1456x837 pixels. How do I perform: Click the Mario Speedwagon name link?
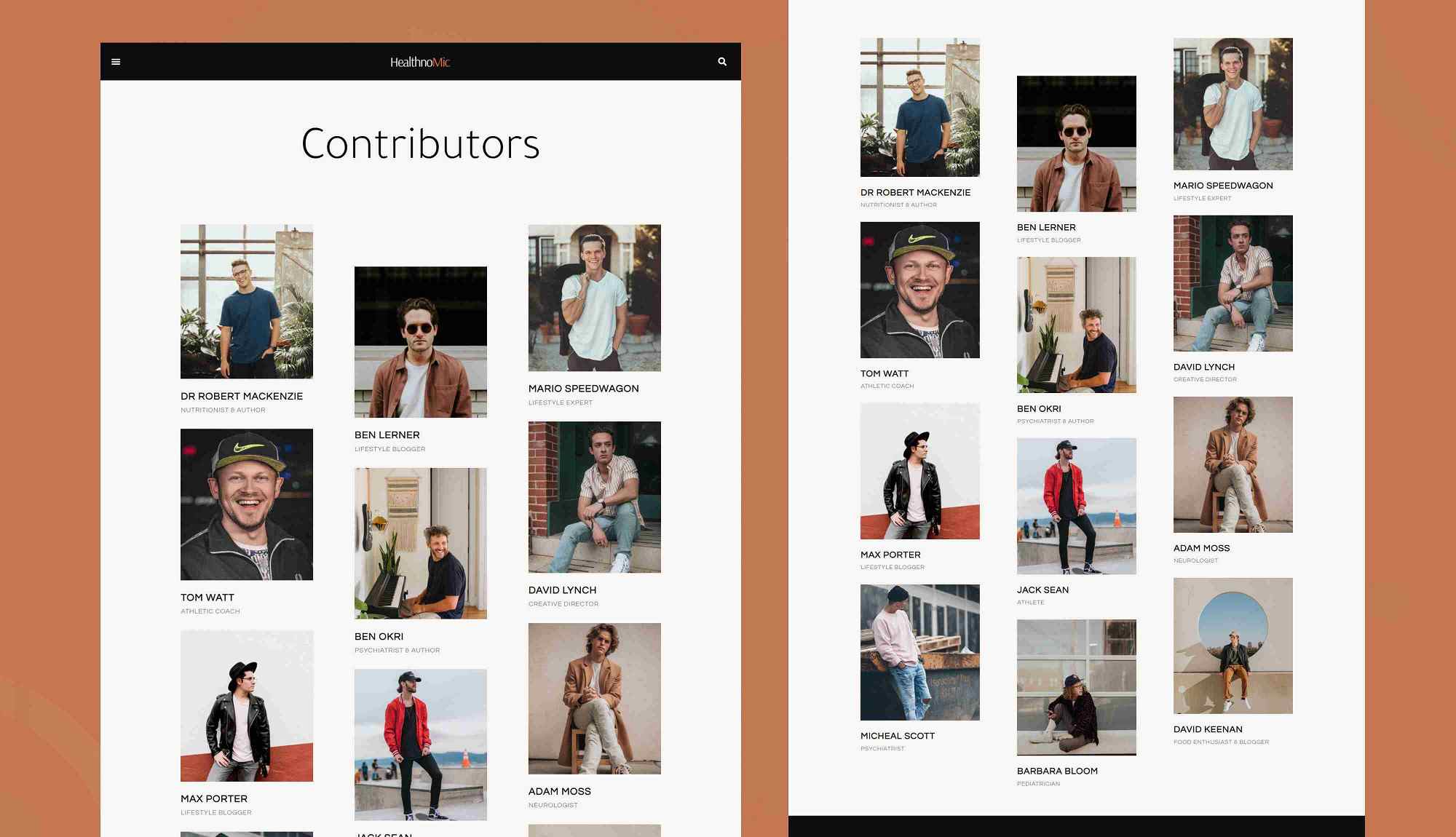582,388
